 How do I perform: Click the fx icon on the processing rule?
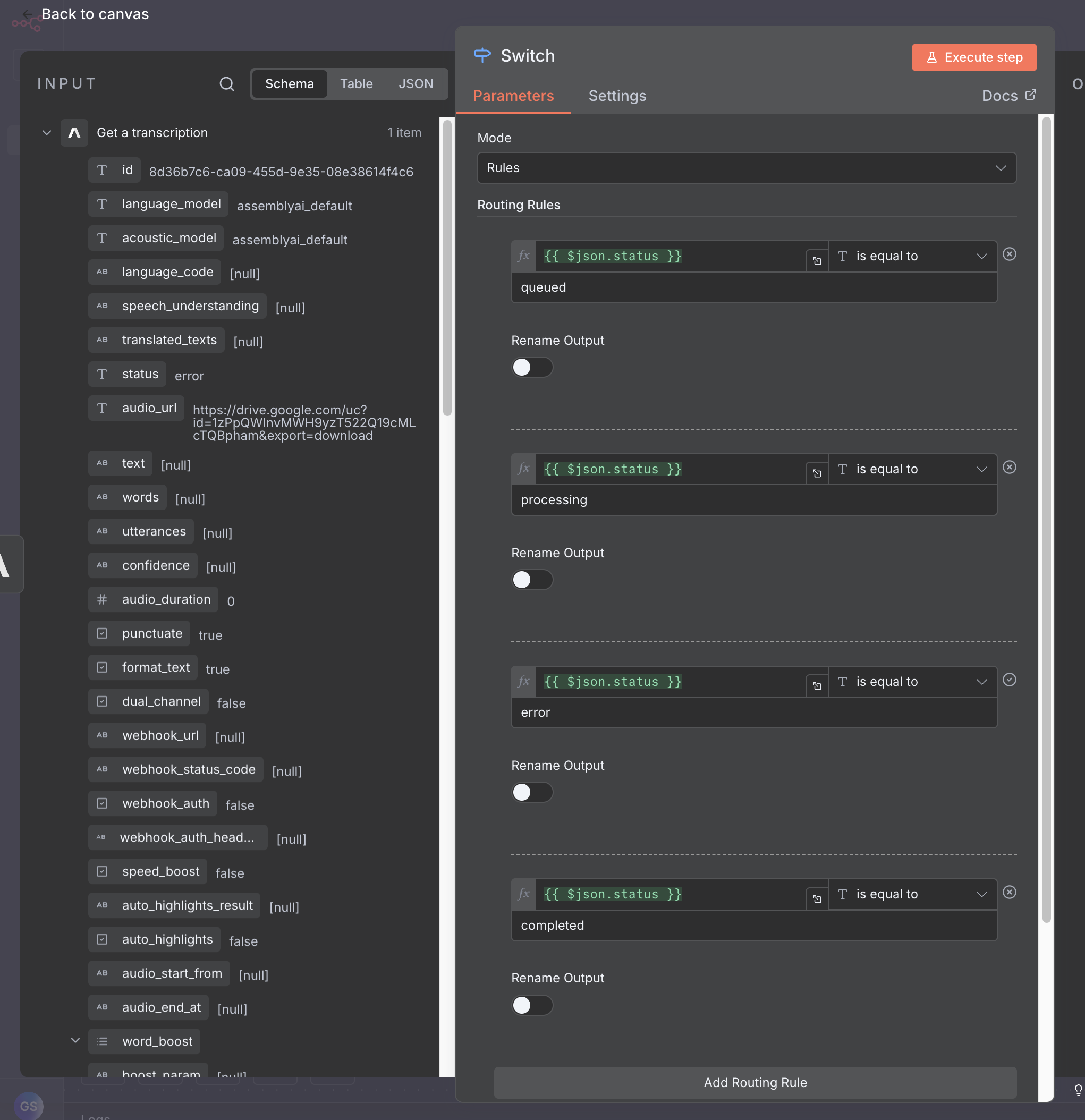[523, 469]
